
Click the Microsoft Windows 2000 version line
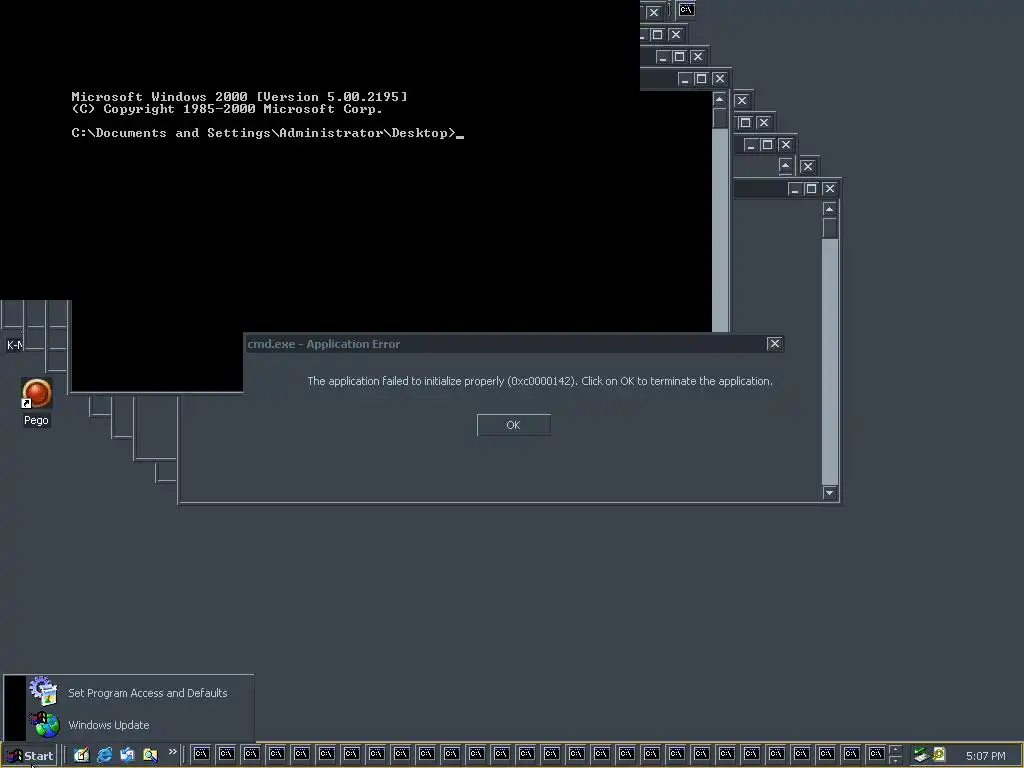(239, 97)
